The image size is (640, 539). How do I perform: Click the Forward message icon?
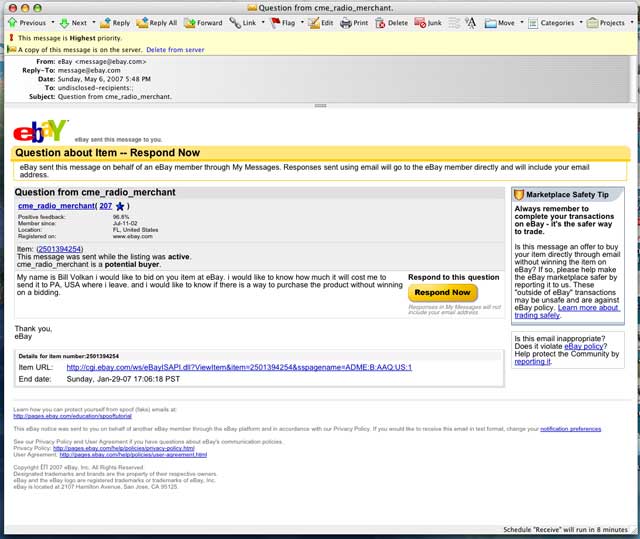(203, 22)
